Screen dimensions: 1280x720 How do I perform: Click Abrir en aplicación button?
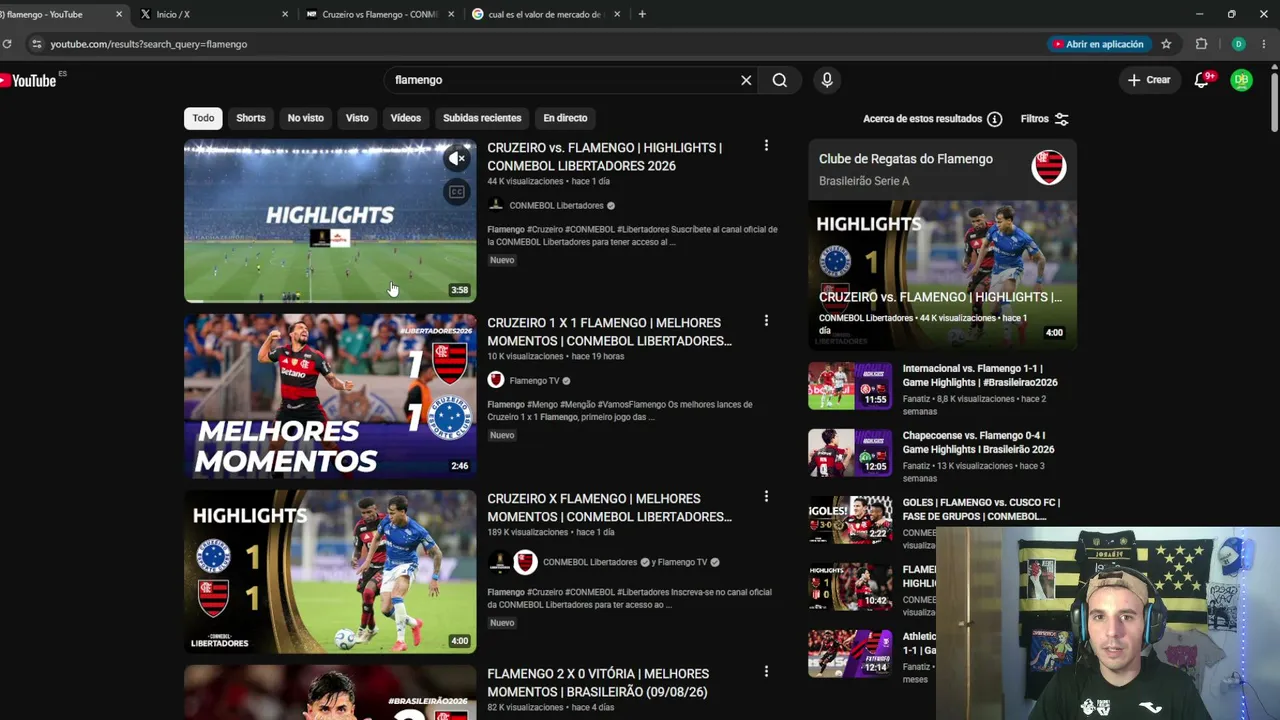(x=1097, y=44)
